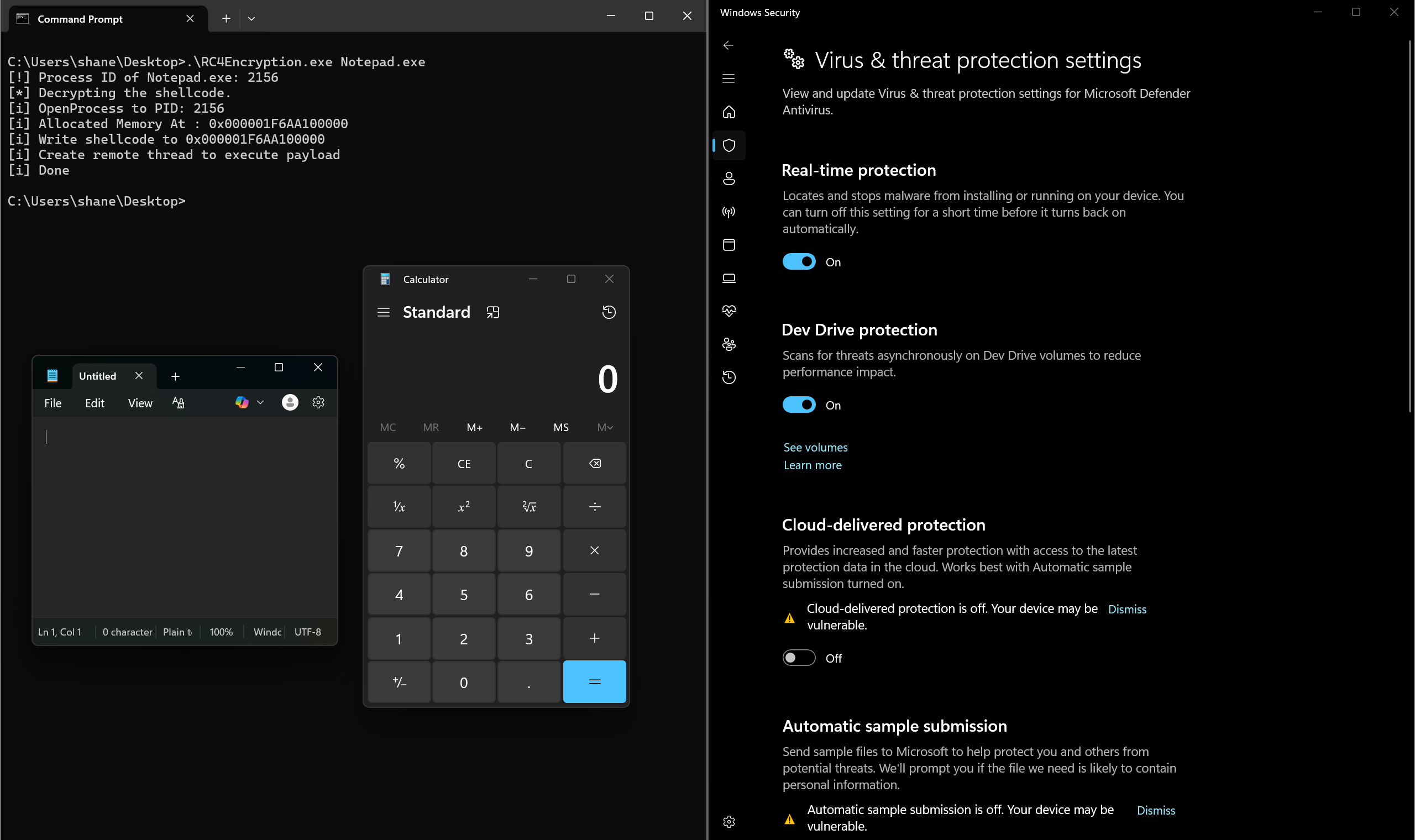
Task: Open Firewall & network protection sidebar icon
Action: tap(729, 212)
